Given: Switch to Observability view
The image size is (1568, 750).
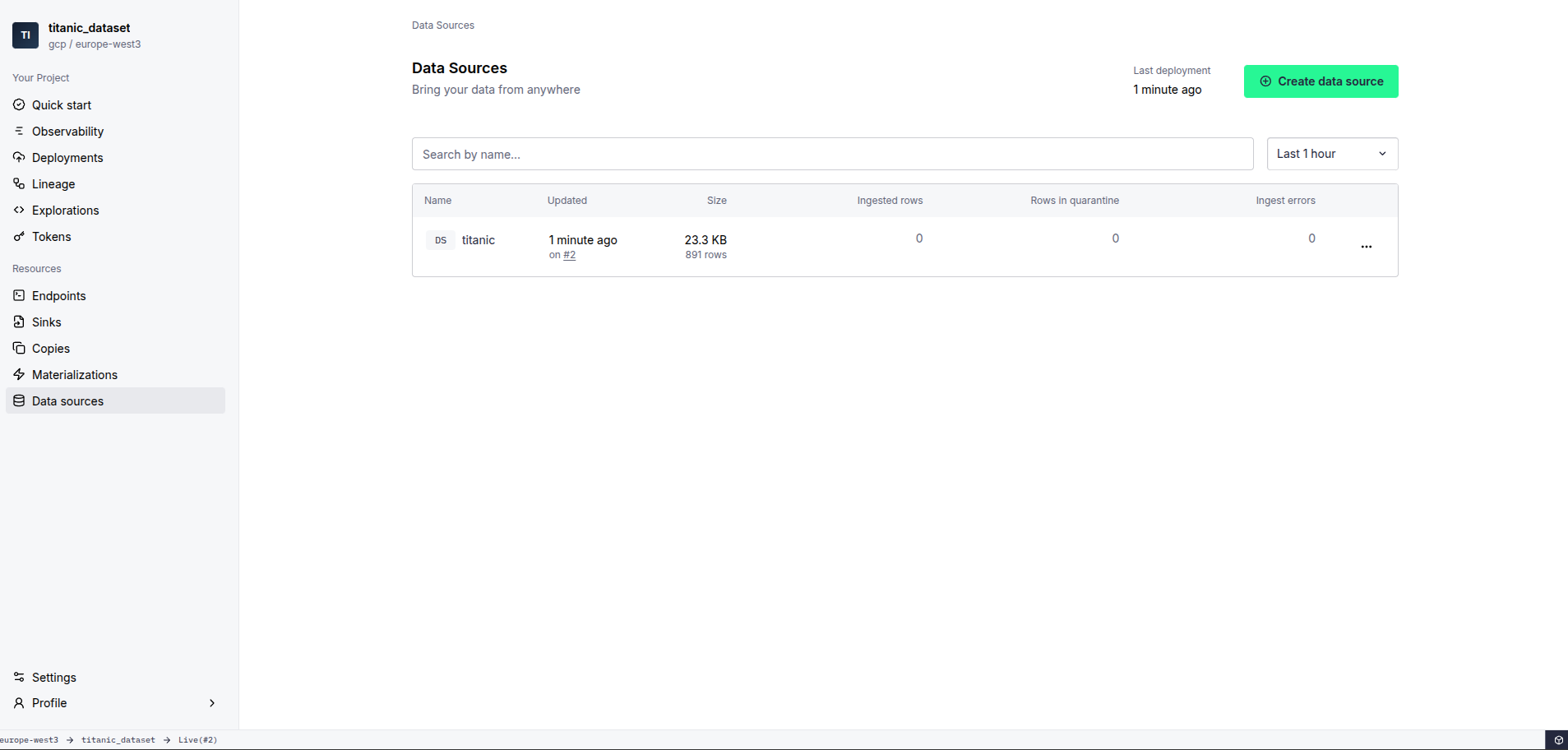Looking at the screenshot, I should pos(67,131).
